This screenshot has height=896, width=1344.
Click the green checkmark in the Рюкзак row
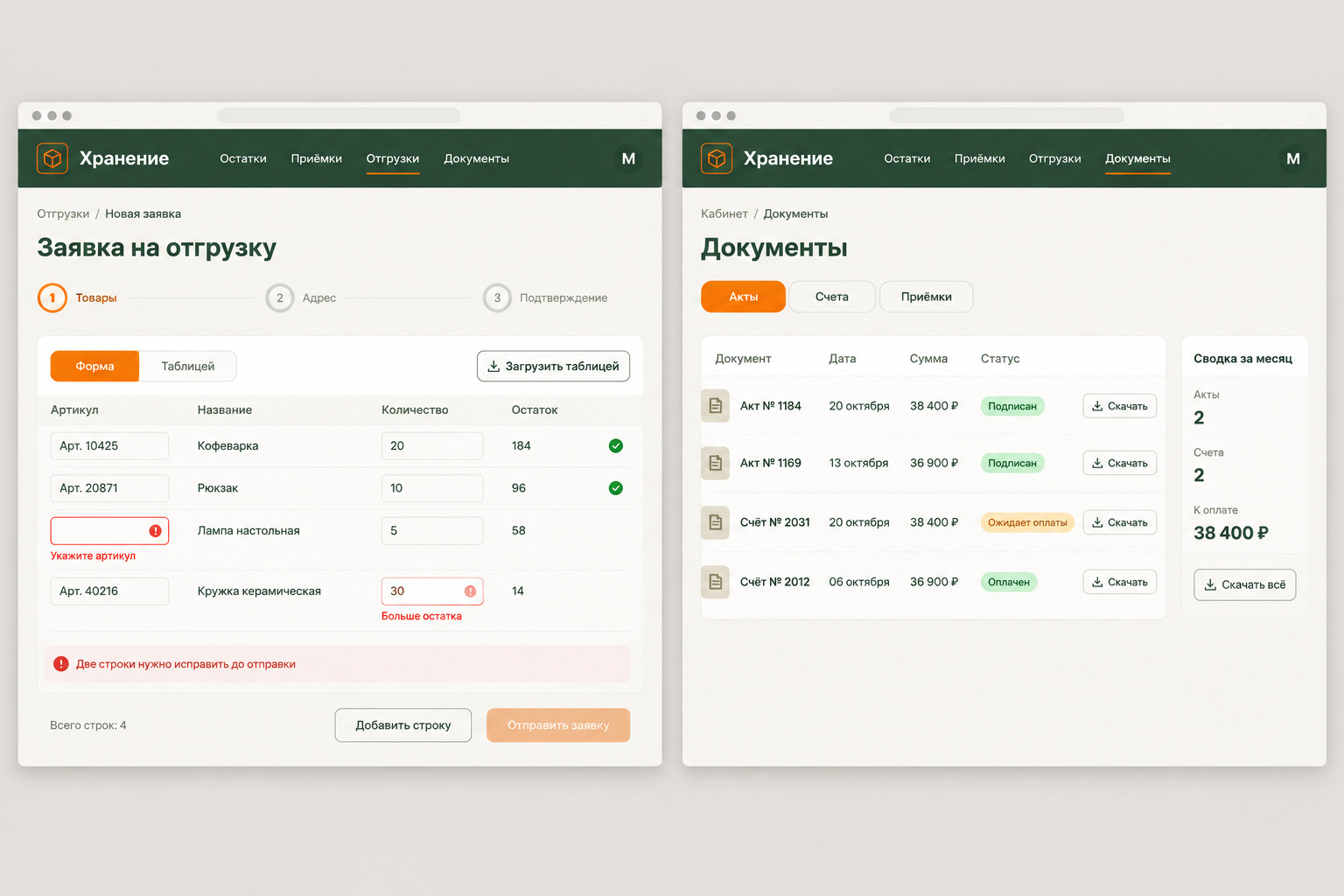point(616,488)
